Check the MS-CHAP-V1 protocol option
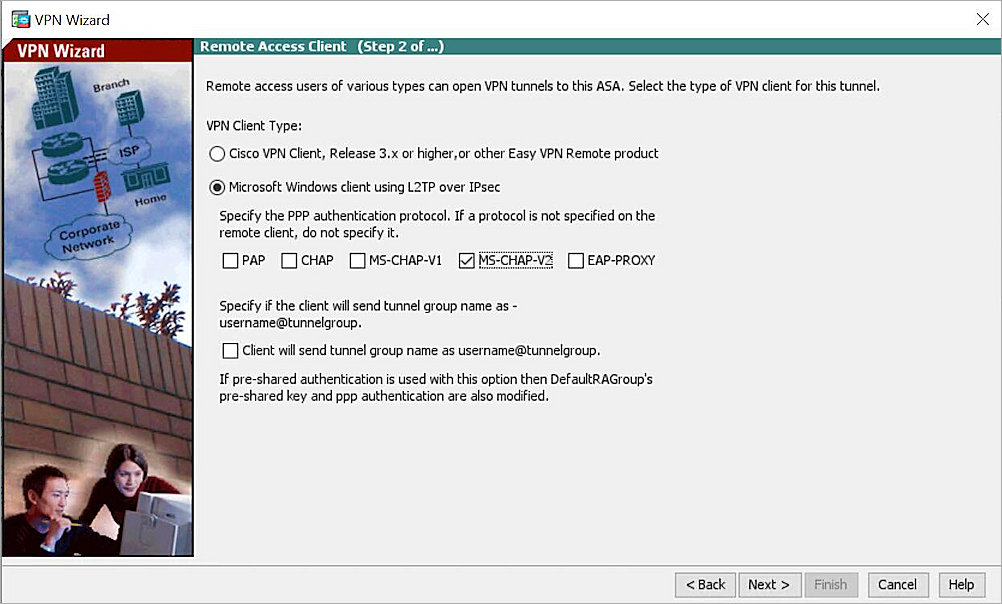The image size is (1002, 604). [355, 260]
